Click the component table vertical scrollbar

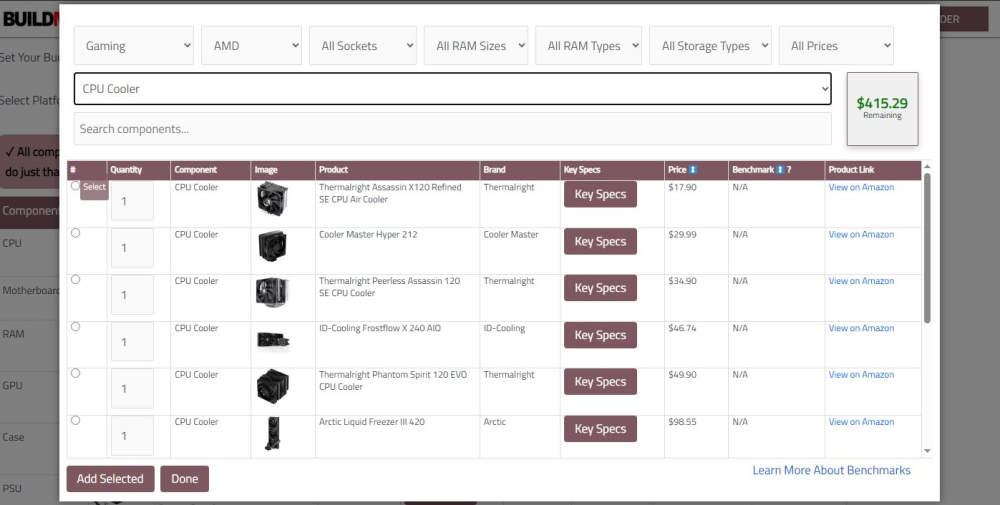927,248
